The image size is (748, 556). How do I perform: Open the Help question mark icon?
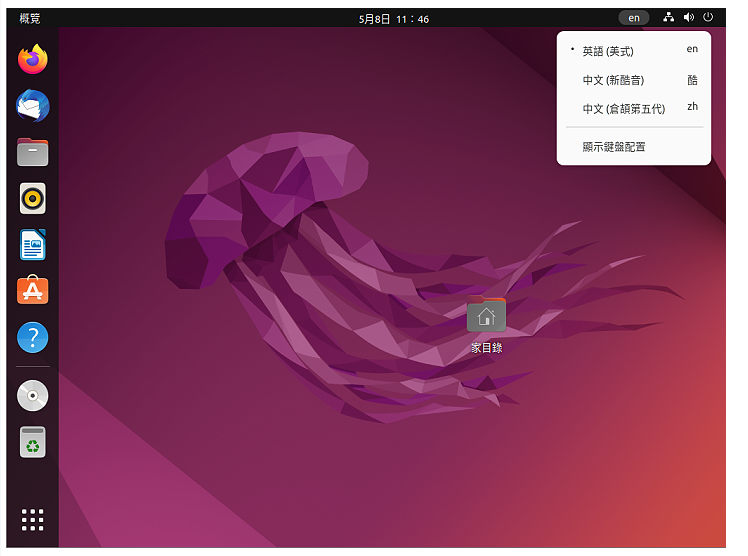point(32,338)
